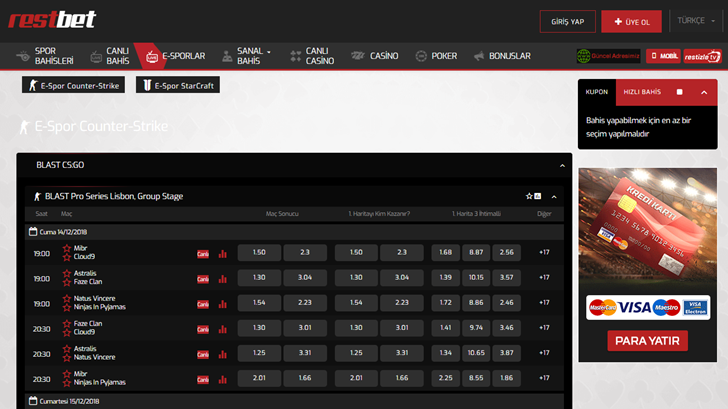
Task: Select 3.04 match result odds for Faze Clan
Action: click(305, 278)
